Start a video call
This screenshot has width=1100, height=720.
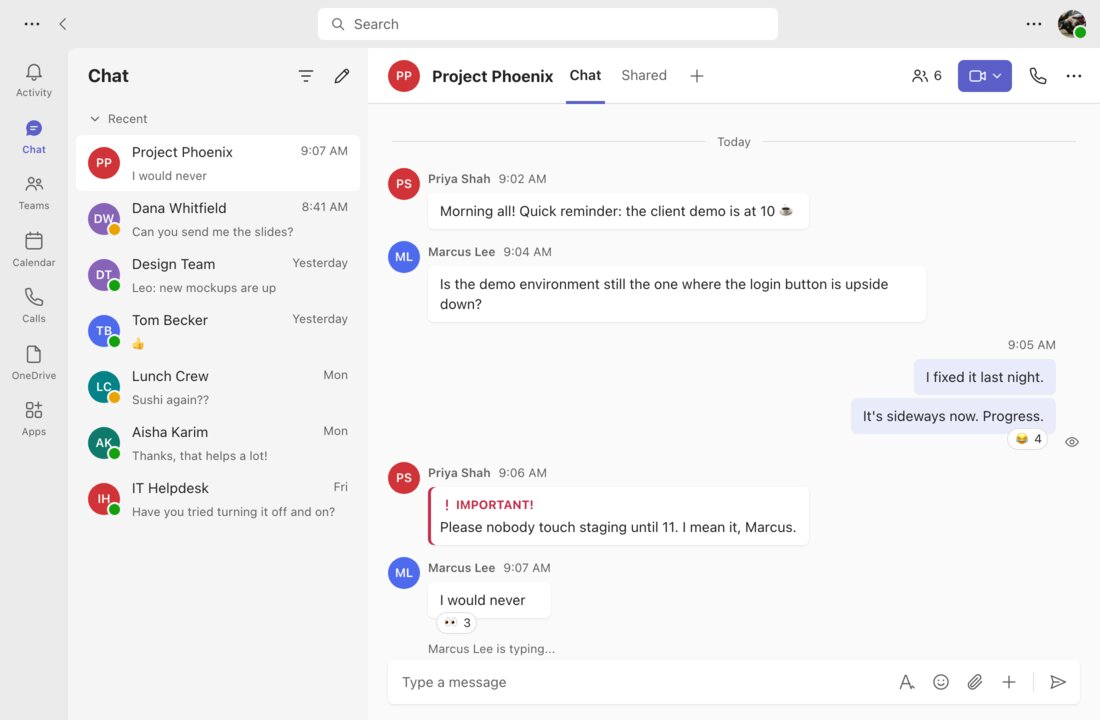(977, 76)
